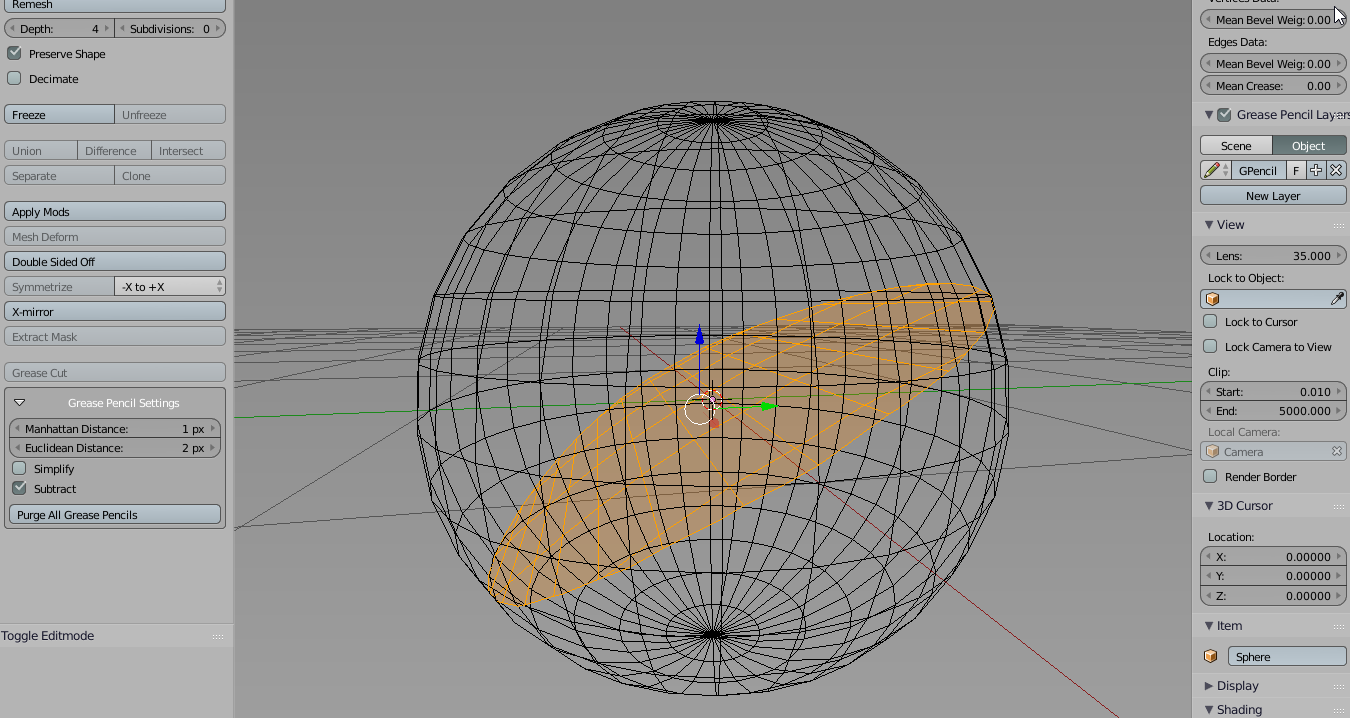
Task: Add a new GPencil datablock with the plus icon
Action: [x=1316, y=171]
